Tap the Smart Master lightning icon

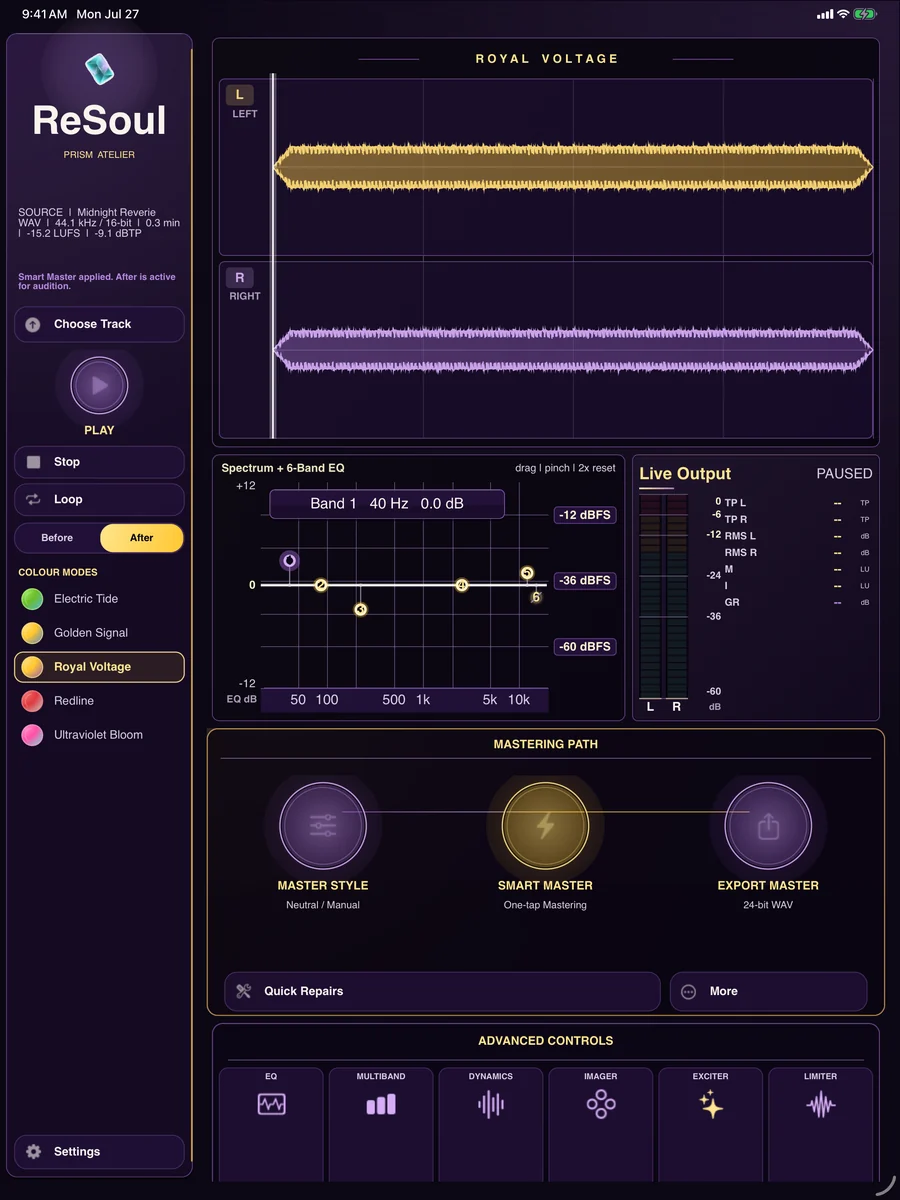click(x=545, y=826)
